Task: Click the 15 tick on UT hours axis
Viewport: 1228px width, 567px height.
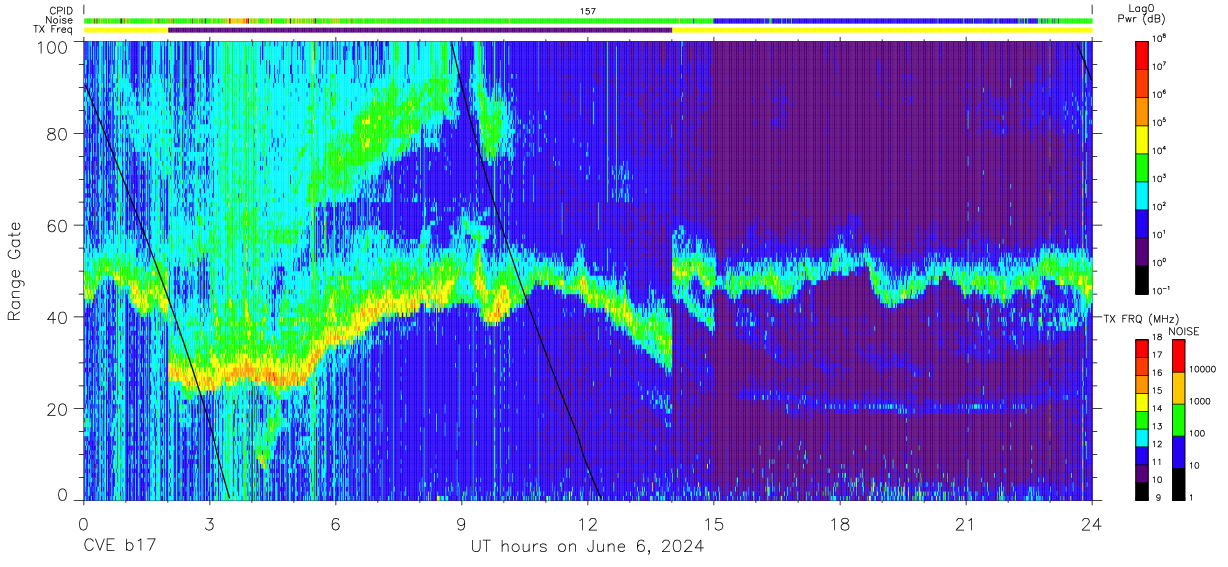Action: pos(714,525)
